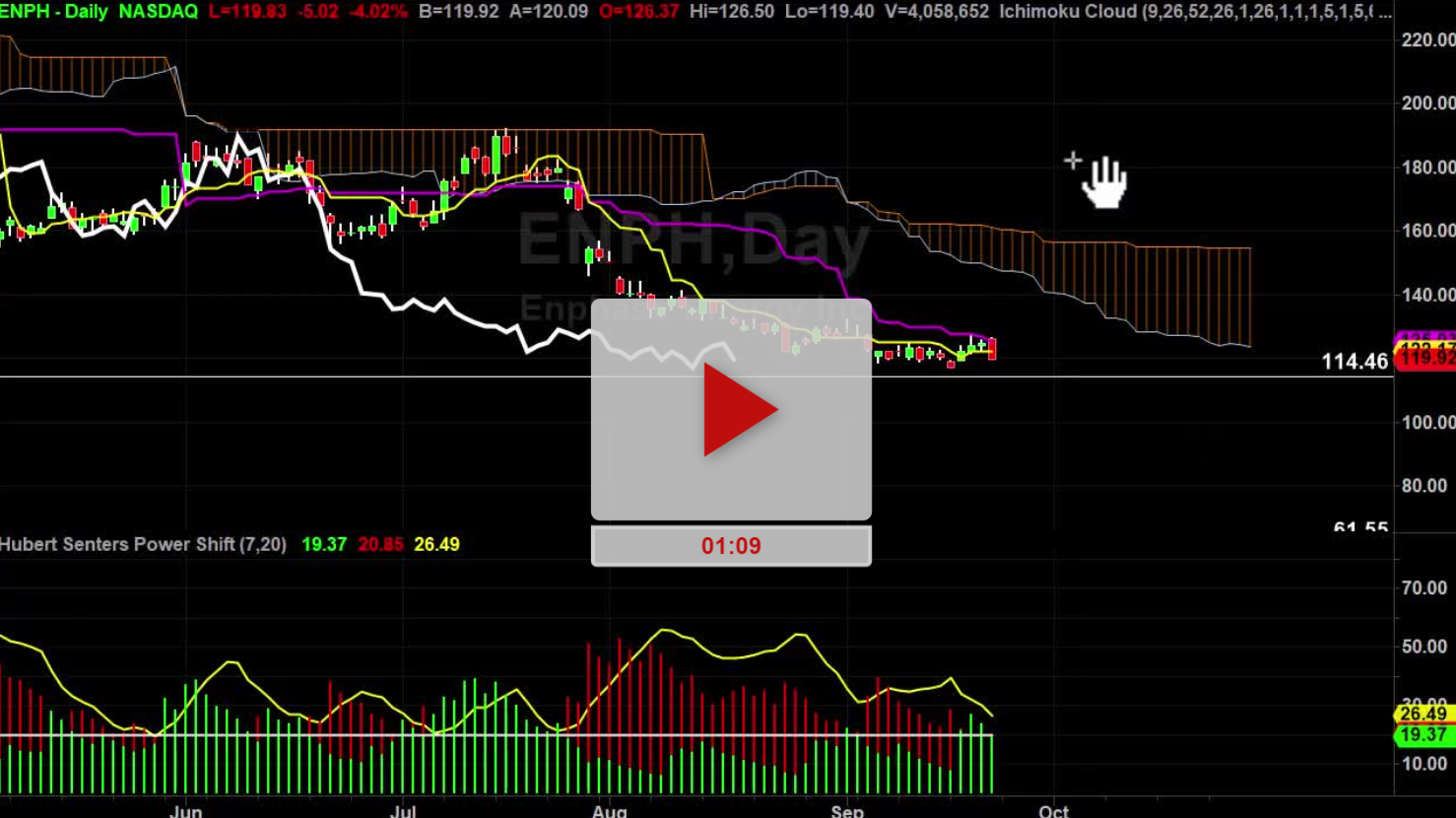Click the green Power Shift value 19.37
1456x818 pixels.
(324, 544)
